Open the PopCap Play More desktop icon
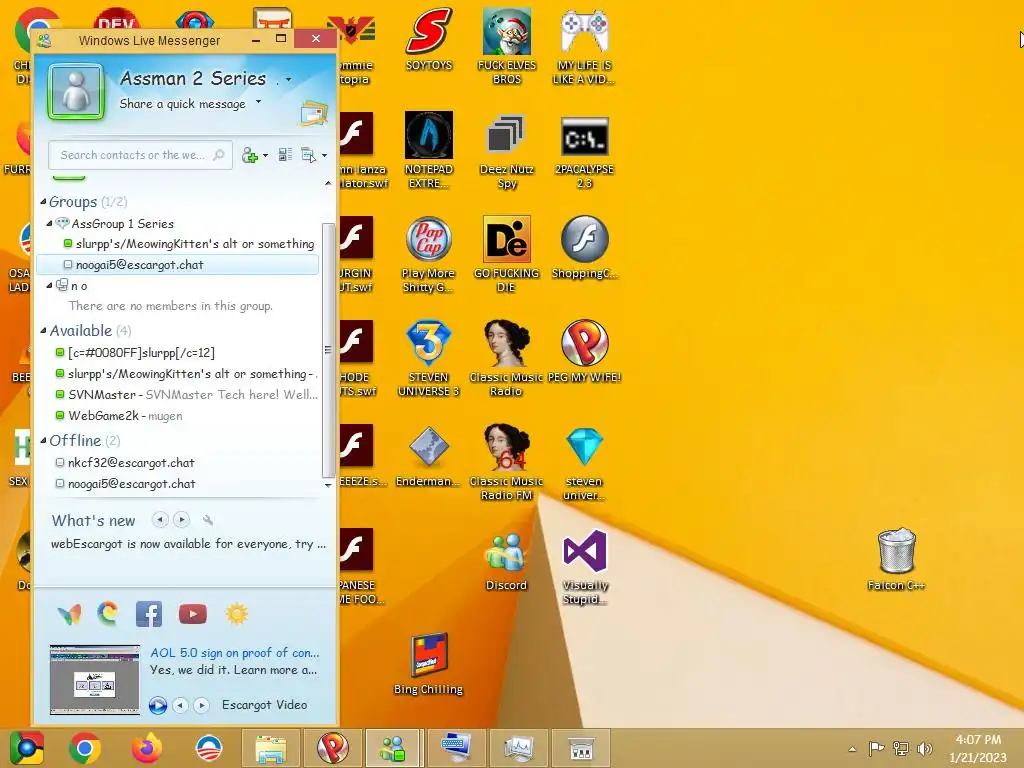This screenshot has height=768, width=1024. tap(428, 255)
